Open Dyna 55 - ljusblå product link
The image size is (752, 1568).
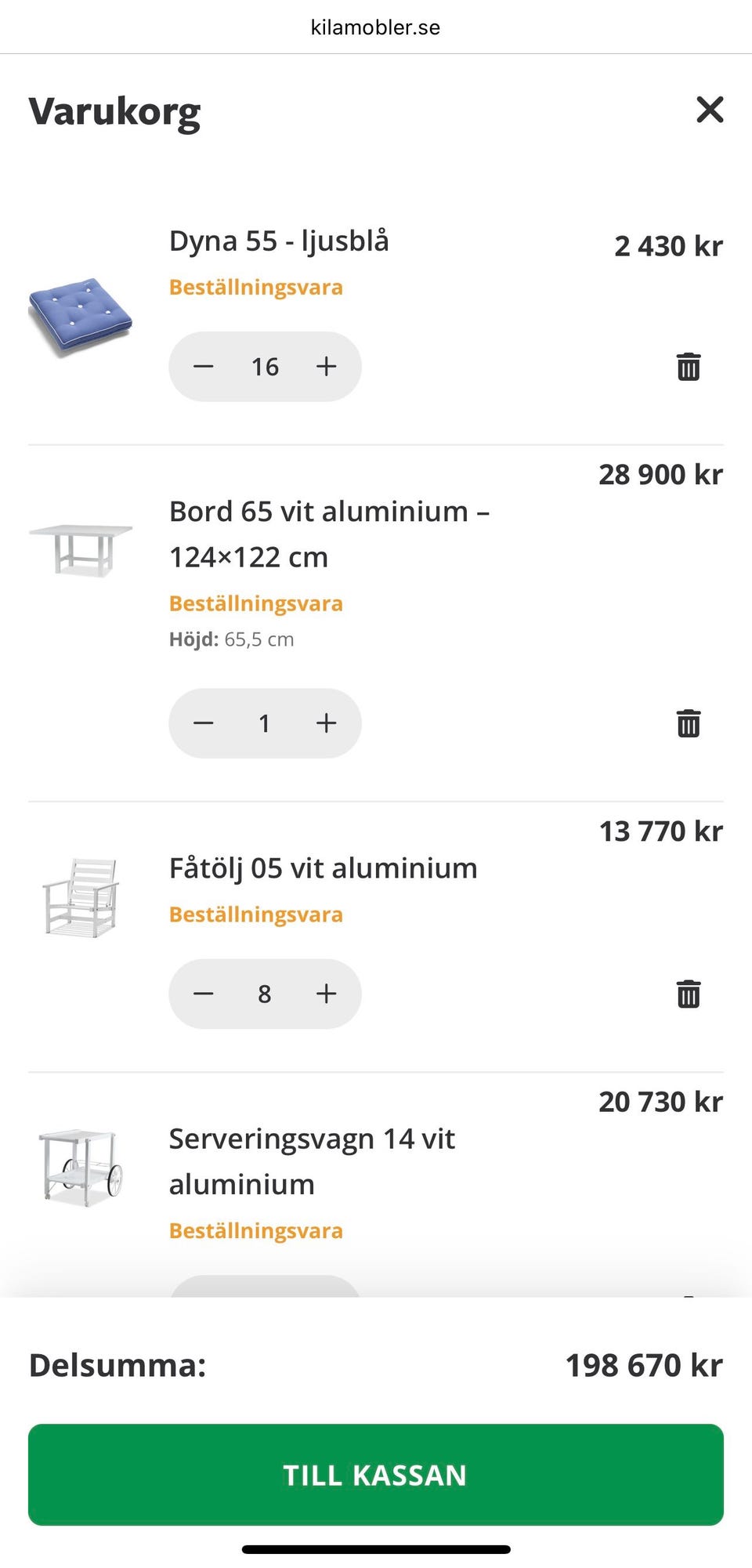tap(279, 241)
